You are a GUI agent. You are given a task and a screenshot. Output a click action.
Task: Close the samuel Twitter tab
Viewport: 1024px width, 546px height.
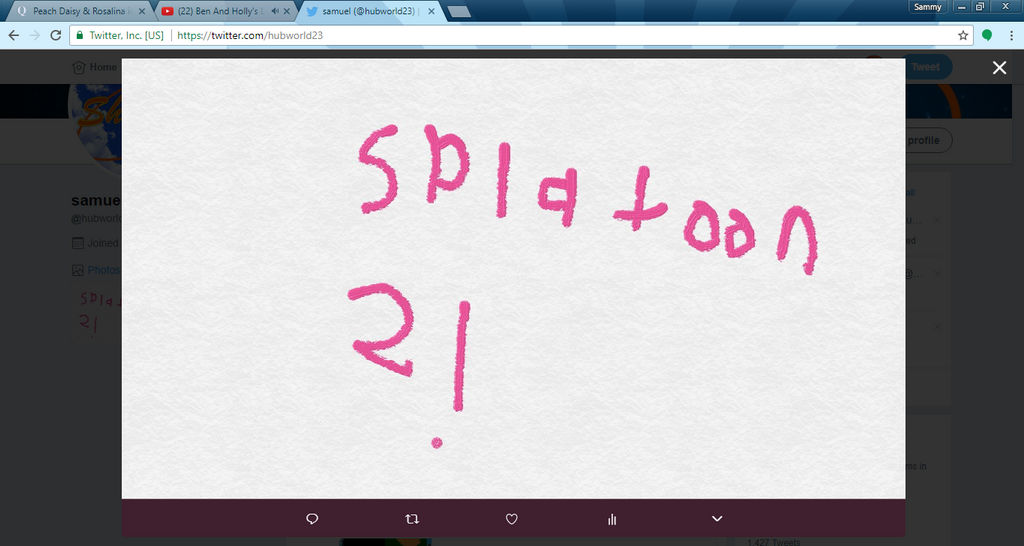coord(431,11)
